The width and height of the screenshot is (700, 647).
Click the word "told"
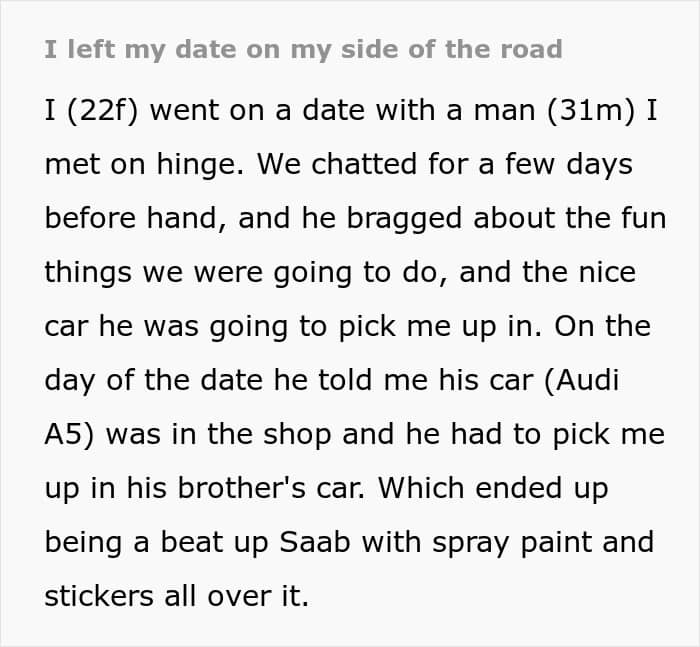pos(345,380)
